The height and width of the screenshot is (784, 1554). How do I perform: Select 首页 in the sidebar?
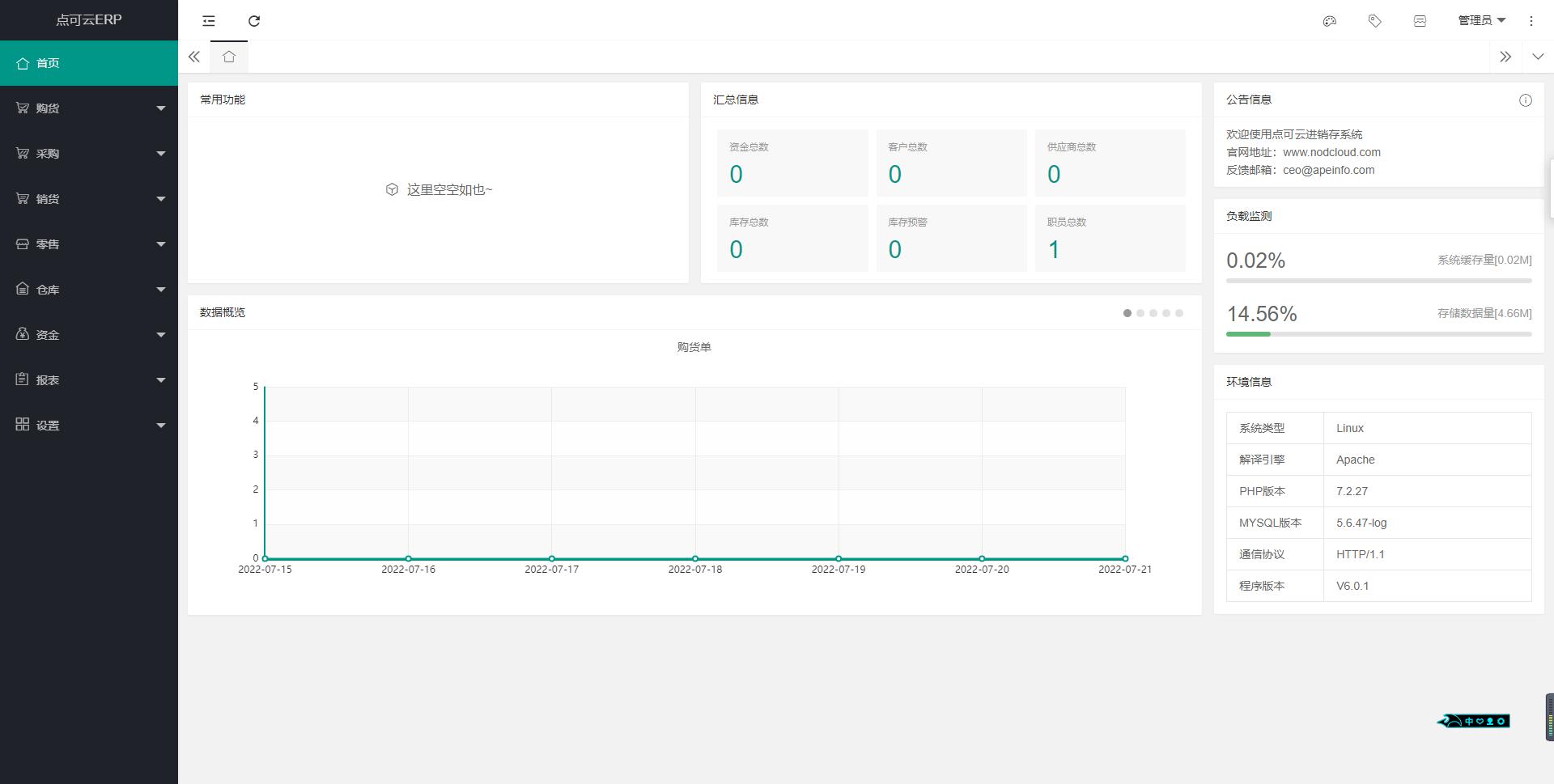[89, 63]
